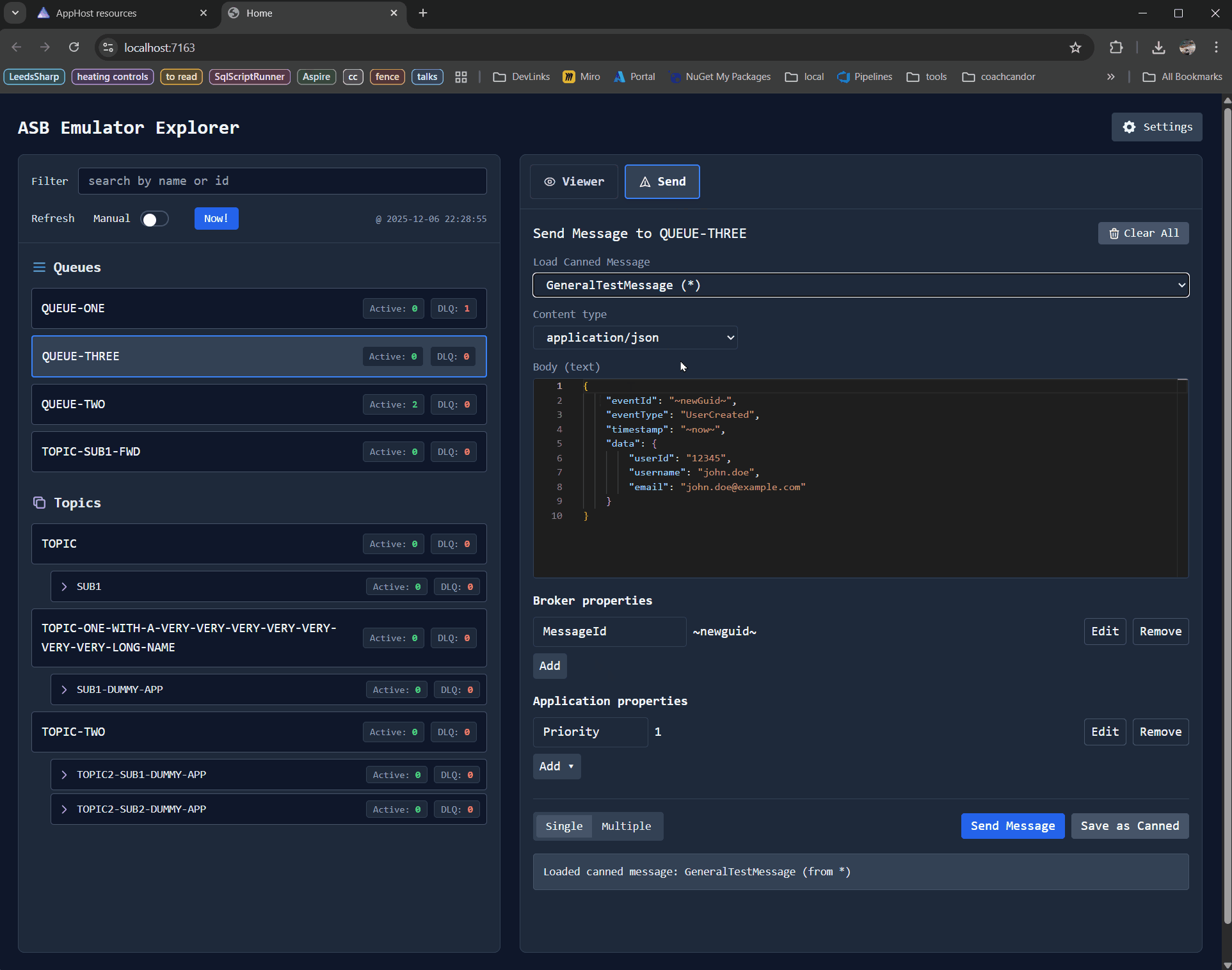This screenshot has width=1232, height=970.
Task: Select the Viewer tab eye icon
Action: (549, 182)
